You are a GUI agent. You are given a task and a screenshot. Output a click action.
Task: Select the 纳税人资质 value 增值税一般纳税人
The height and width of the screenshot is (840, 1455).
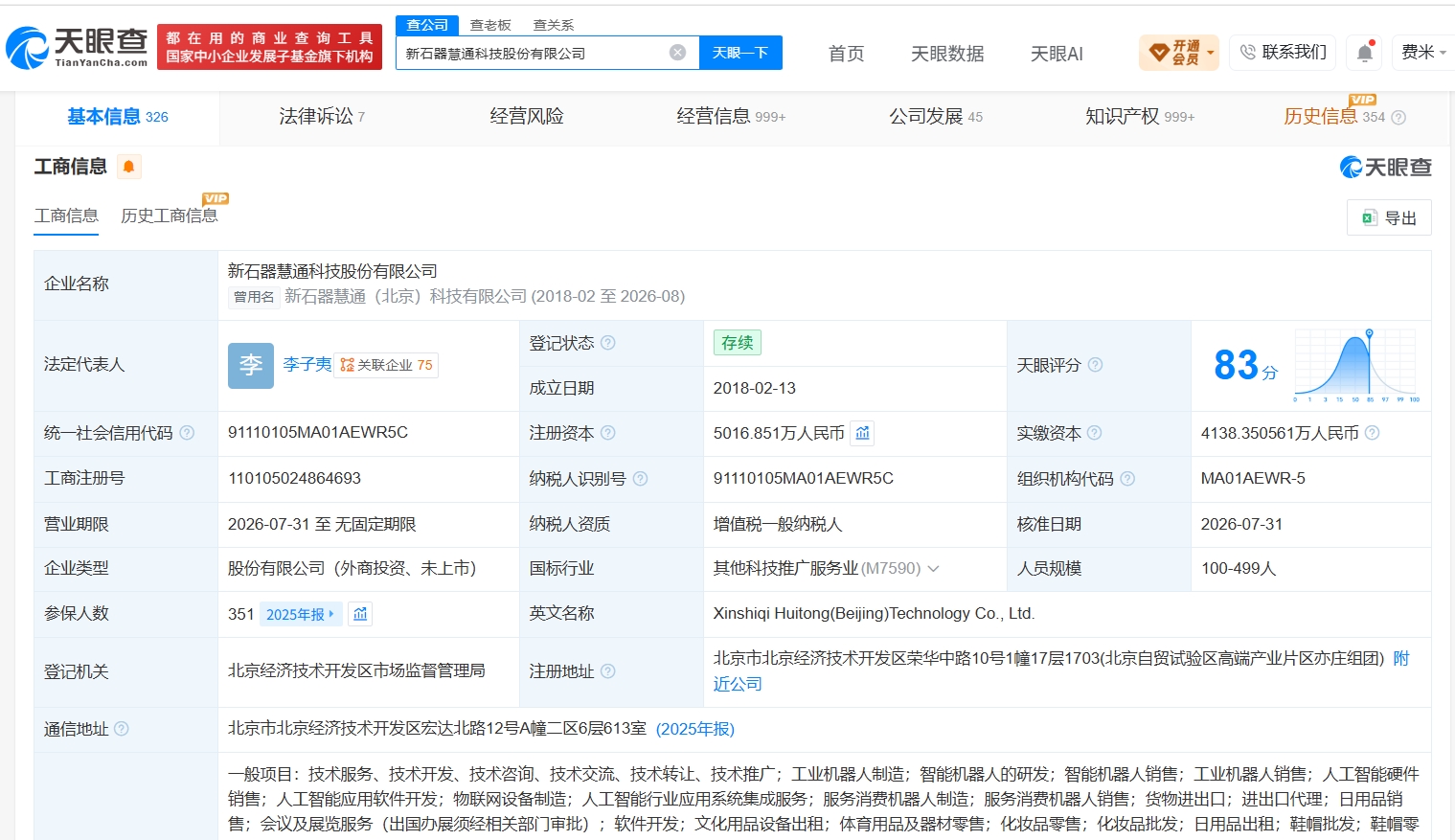coord(778,524)
